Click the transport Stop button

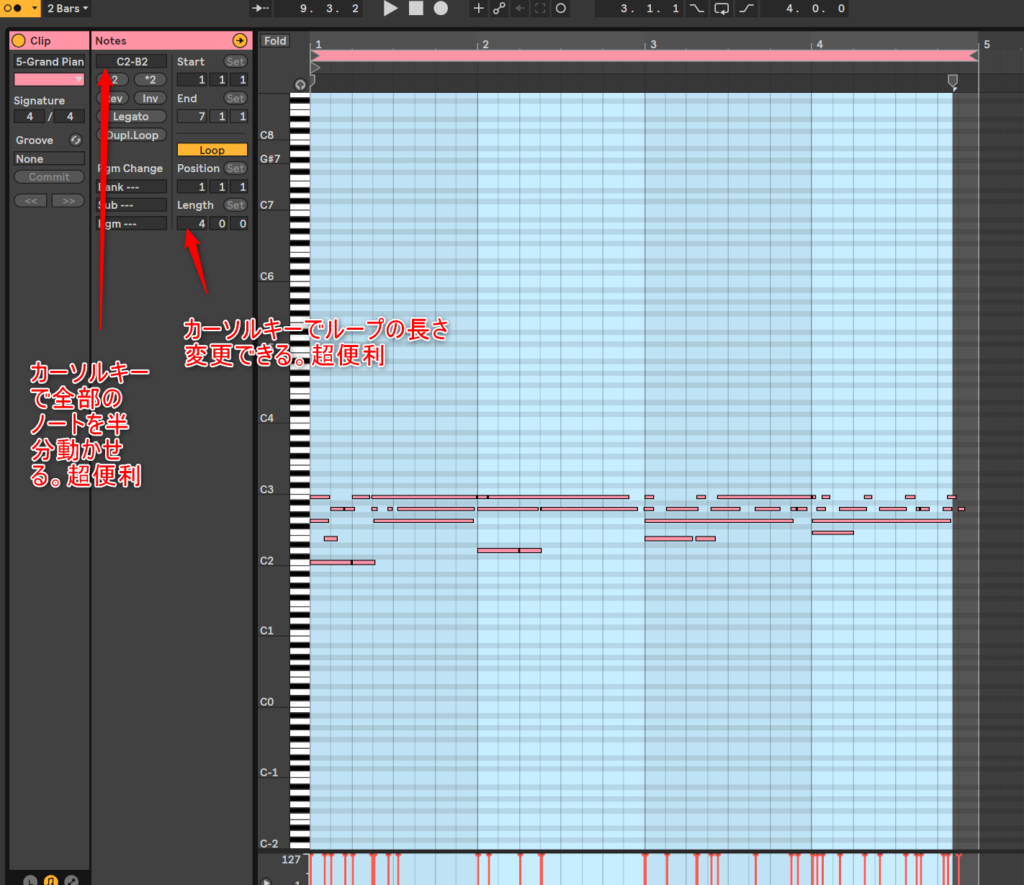[x=416, y=8]
